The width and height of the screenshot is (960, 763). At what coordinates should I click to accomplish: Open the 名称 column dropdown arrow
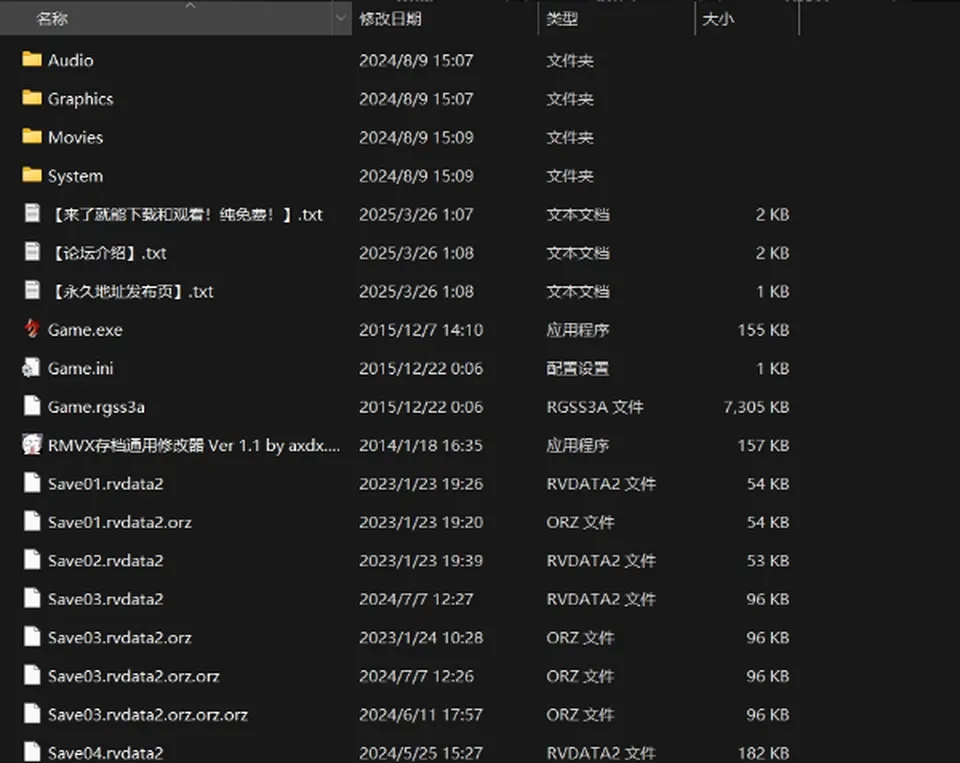[x=341, y=18]
